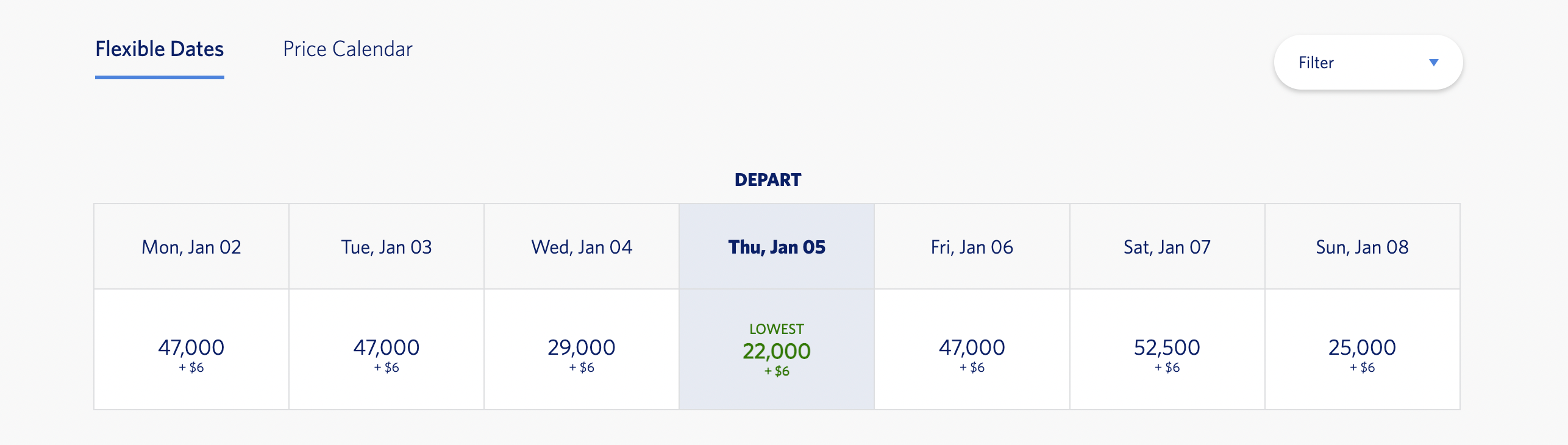
Task: Open the Filter dropdown
Action: click(1367, 63)
